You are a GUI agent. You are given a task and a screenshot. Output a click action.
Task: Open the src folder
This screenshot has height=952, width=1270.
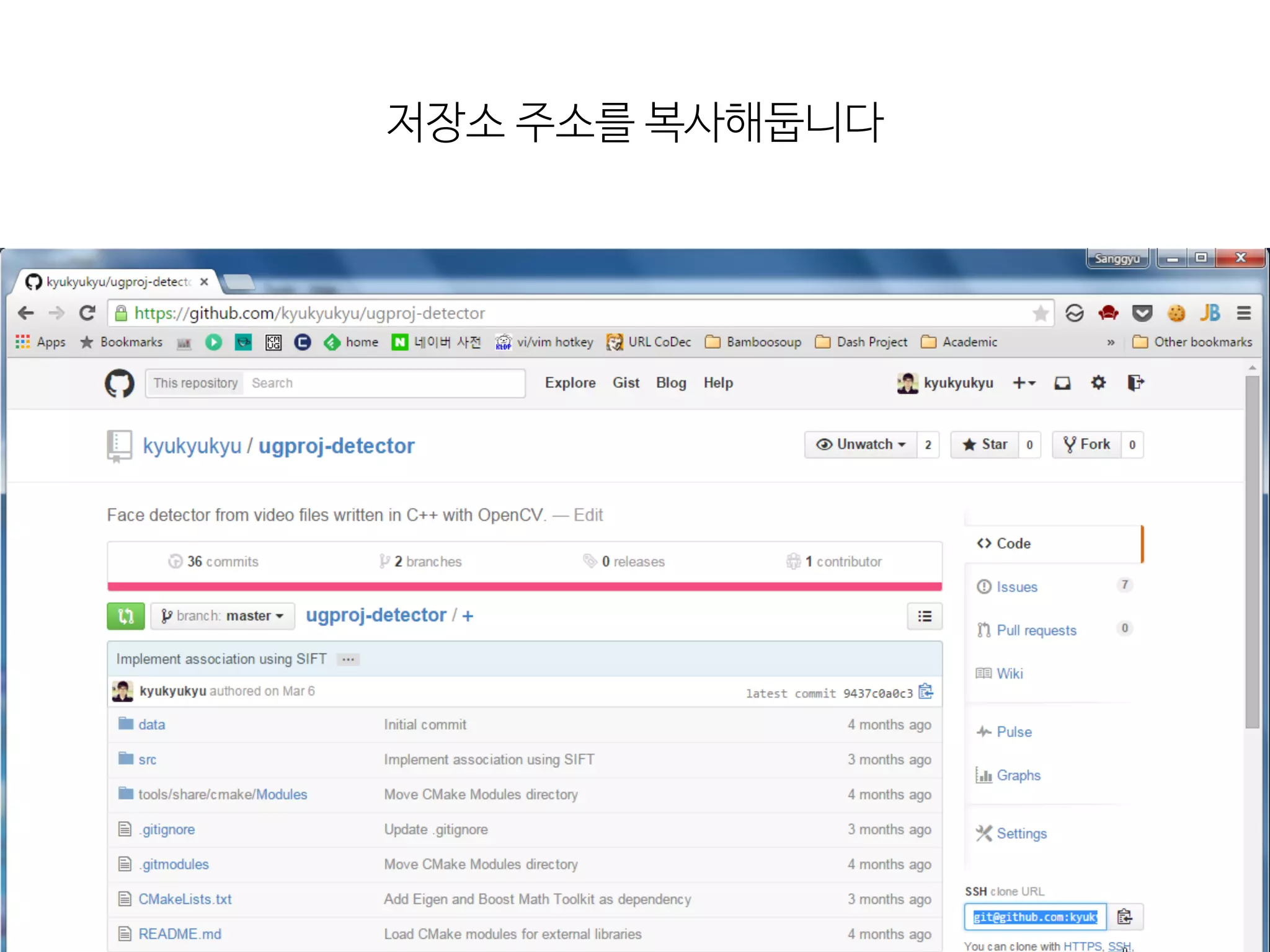point(148,759)
